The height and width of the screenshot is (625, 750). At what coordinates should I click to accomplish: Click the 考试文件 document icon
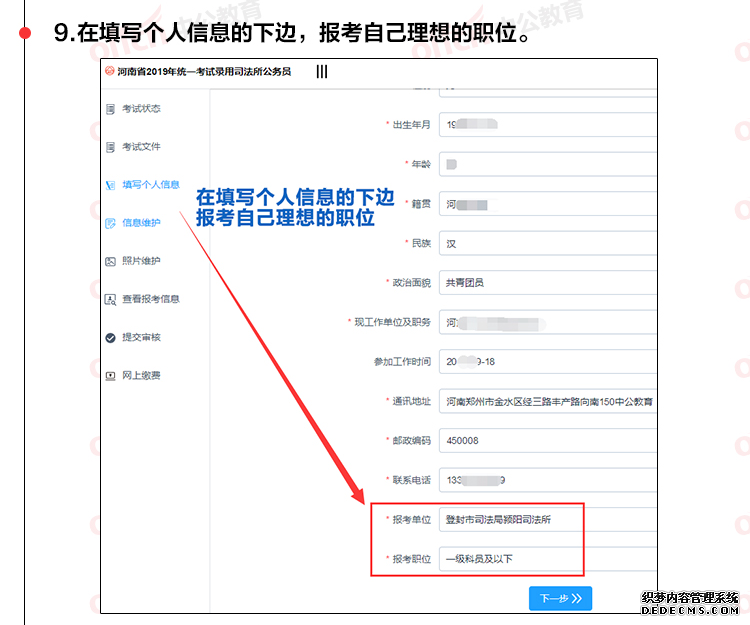click(110, 147)
